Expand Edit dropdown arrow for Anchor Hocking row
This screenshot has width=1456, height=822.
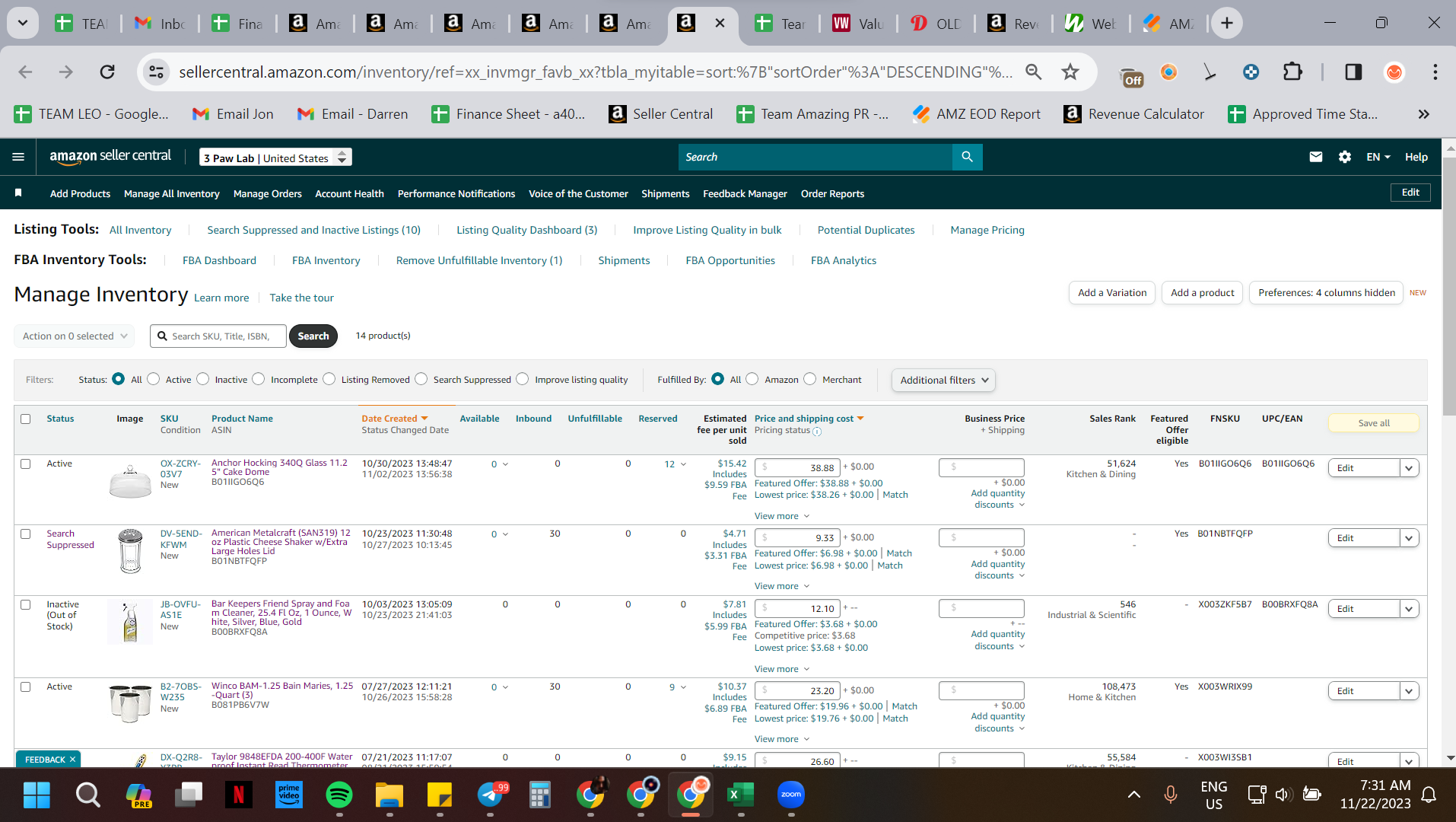pyautogui.click(x=1409, y=468)
